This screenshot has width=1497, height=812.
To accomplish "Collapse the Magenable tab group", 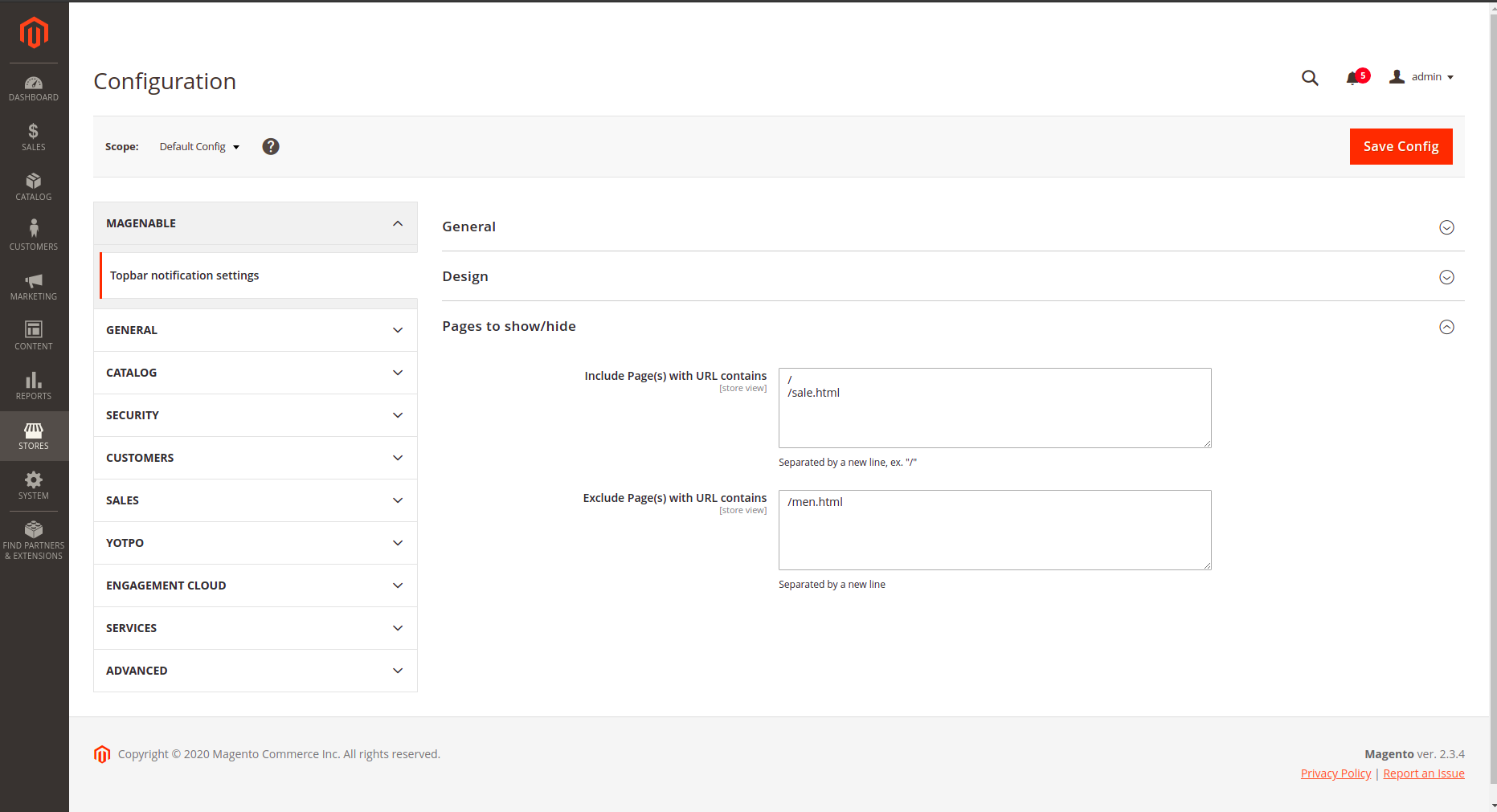I will coord(256,223).
